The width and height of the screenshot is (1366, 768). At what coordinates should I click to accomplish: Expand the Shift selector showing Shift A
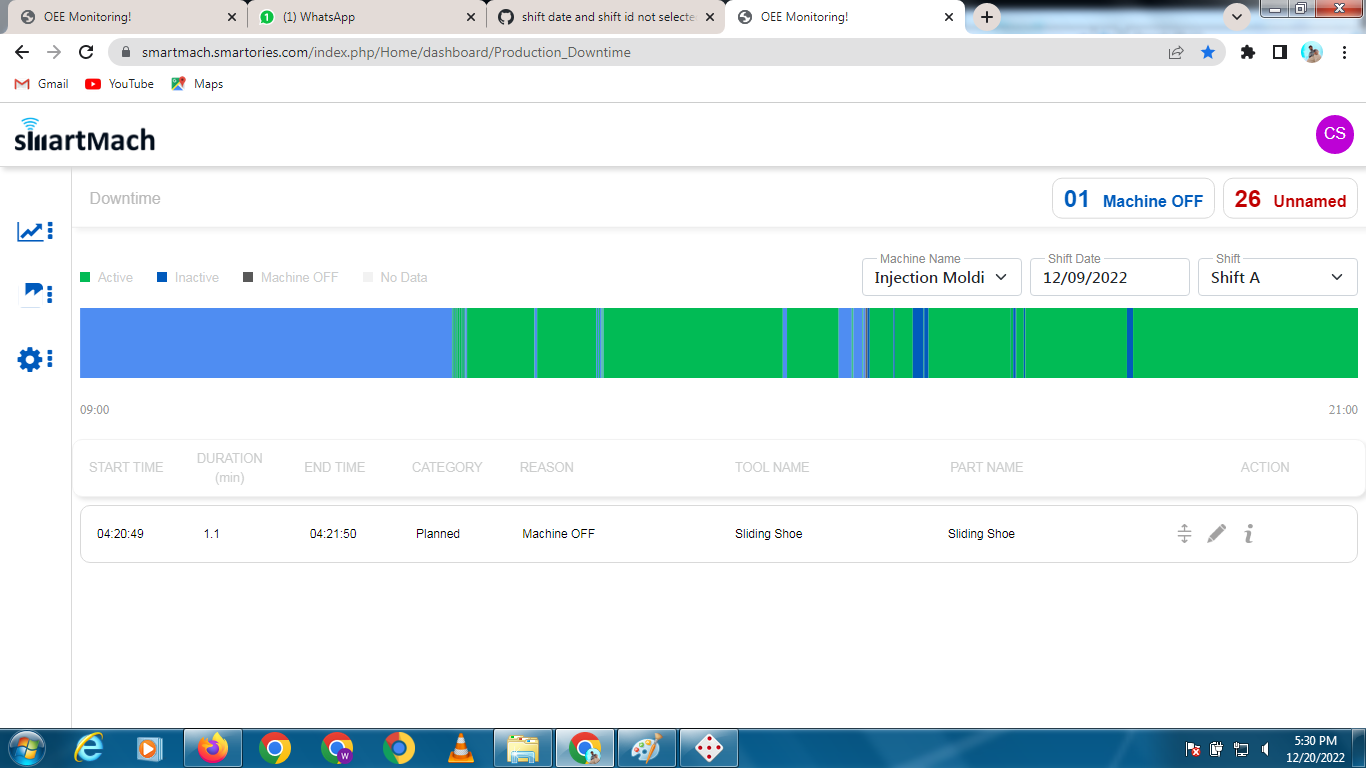pyautogui.click(x=1277, y=277)
